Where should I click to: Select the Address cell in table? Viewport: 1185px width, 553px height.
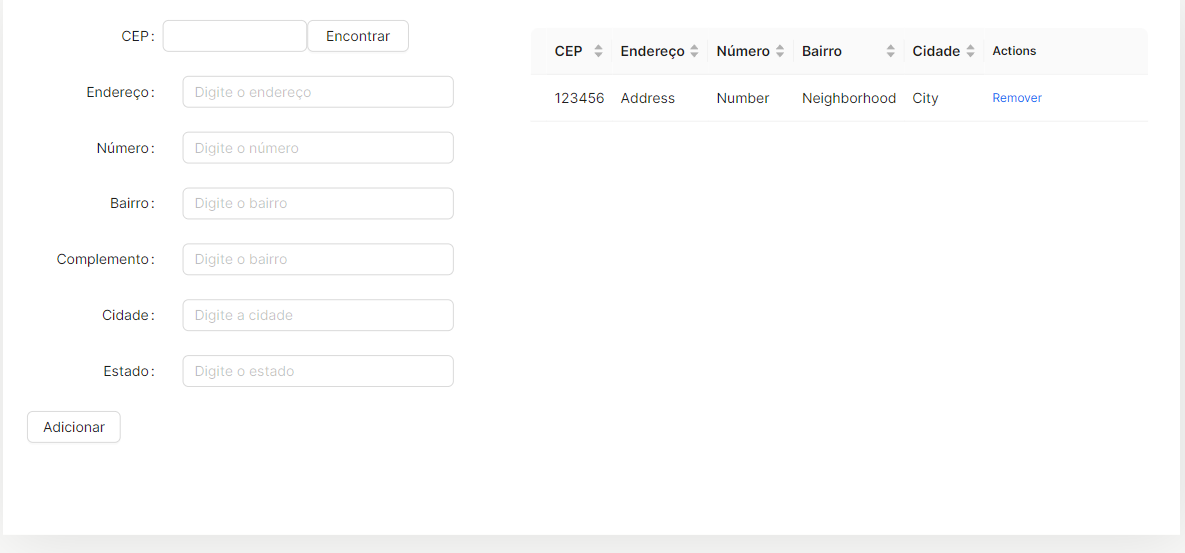pos(648,98)
